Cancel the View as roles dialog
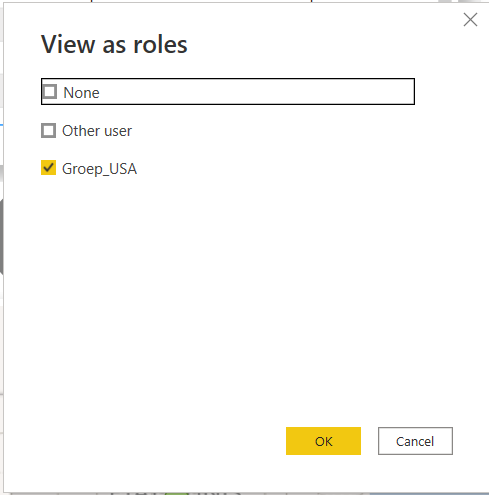The image size is (489, 495). point(415,441)
